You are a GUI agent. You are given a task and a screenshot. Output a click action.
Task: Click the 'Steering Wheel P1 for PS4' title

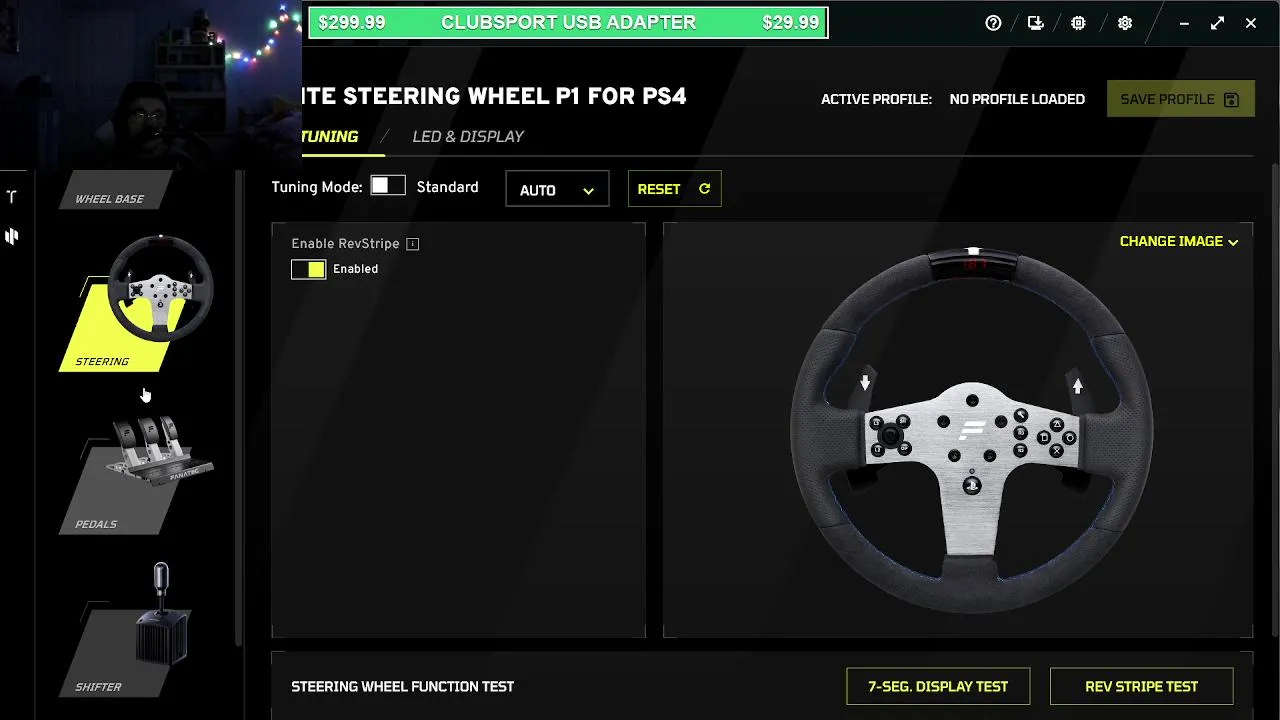494,96
